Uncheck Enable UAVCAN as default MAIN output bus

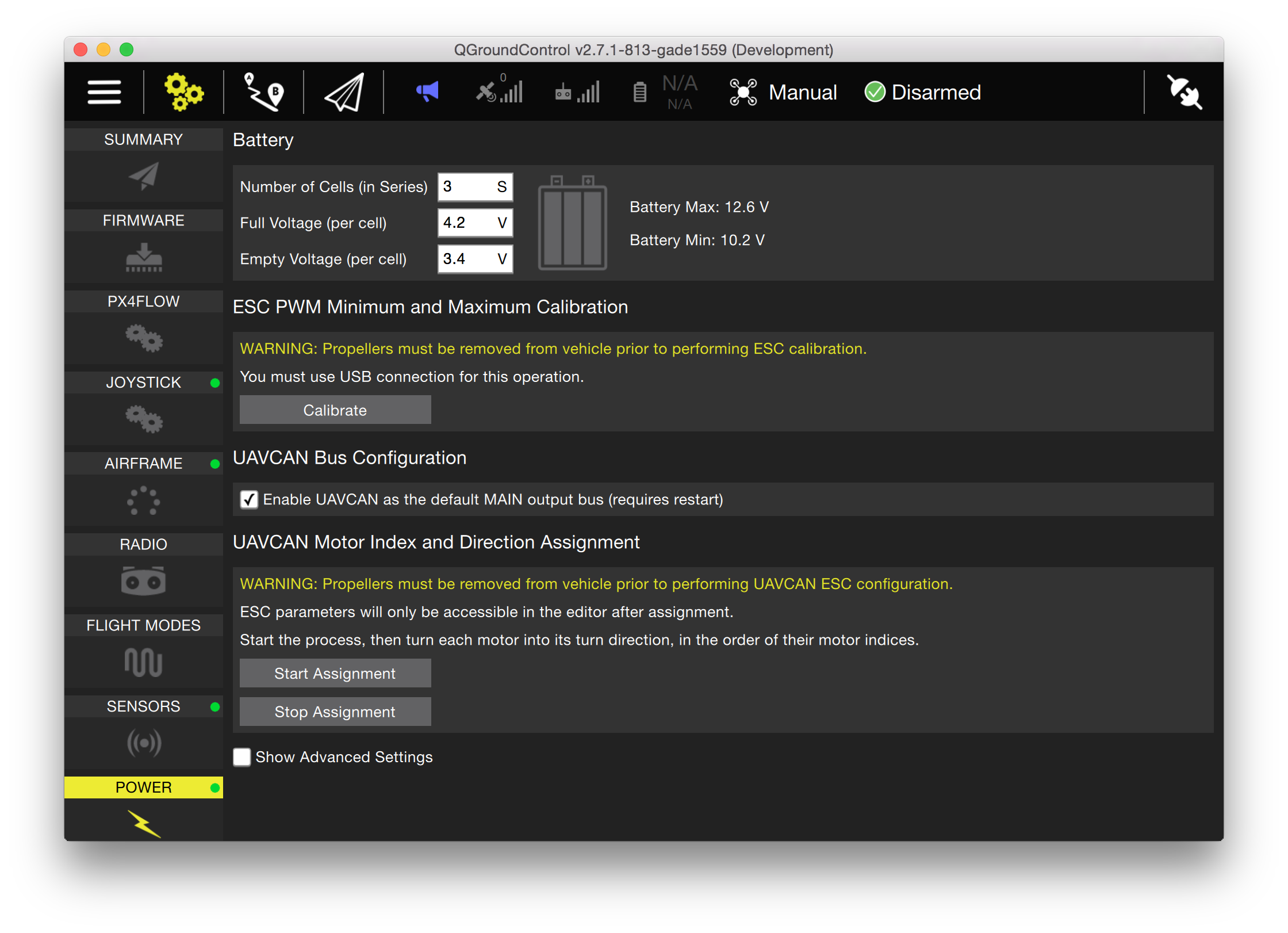point(248,499)
